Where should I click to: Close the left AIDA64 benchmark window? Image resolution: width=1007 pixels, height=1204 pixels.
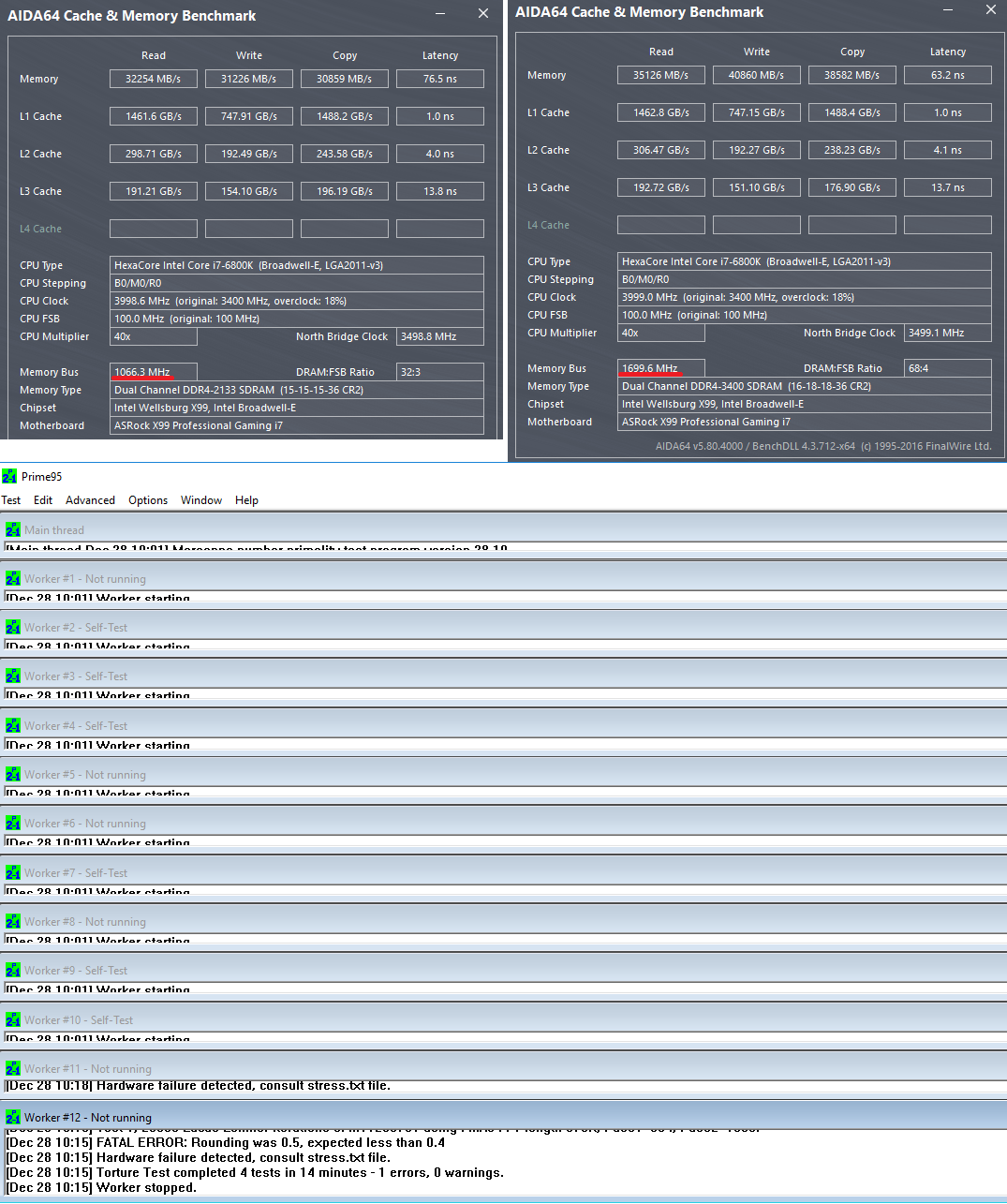pyautogui.click(x=483, y=13)
